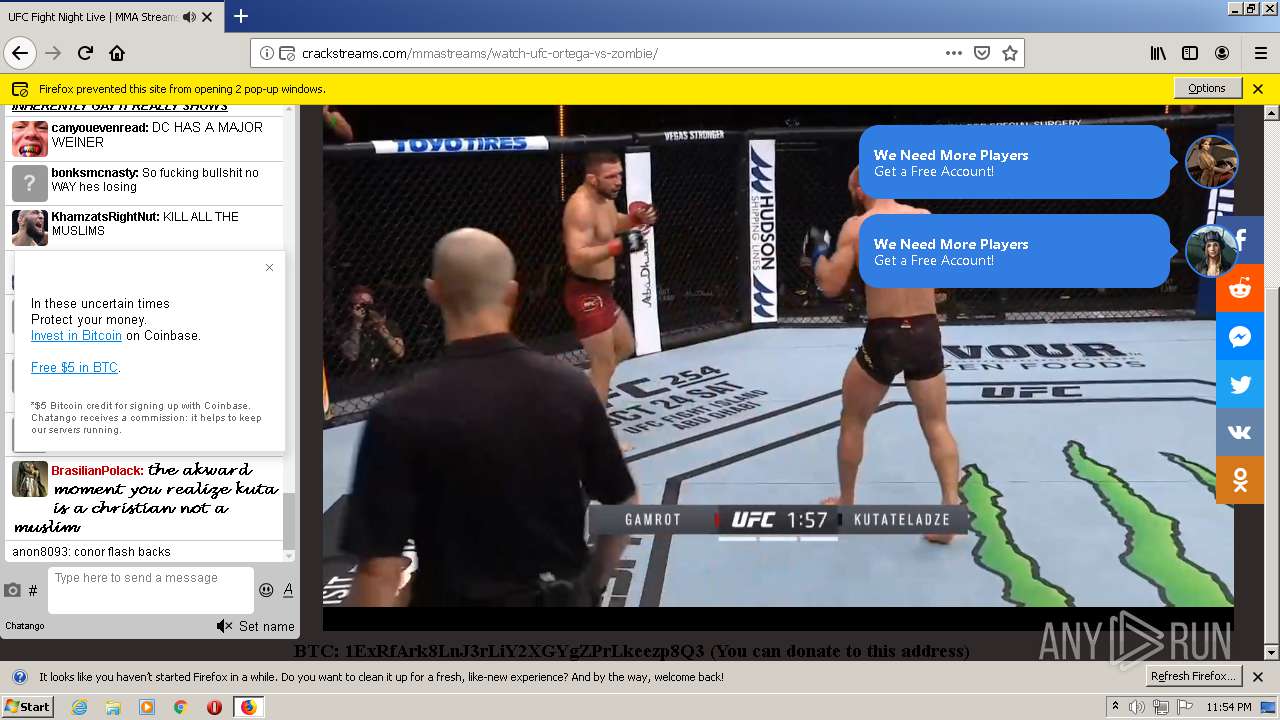
Task: Share on VK
Action: click(1240, 432)
